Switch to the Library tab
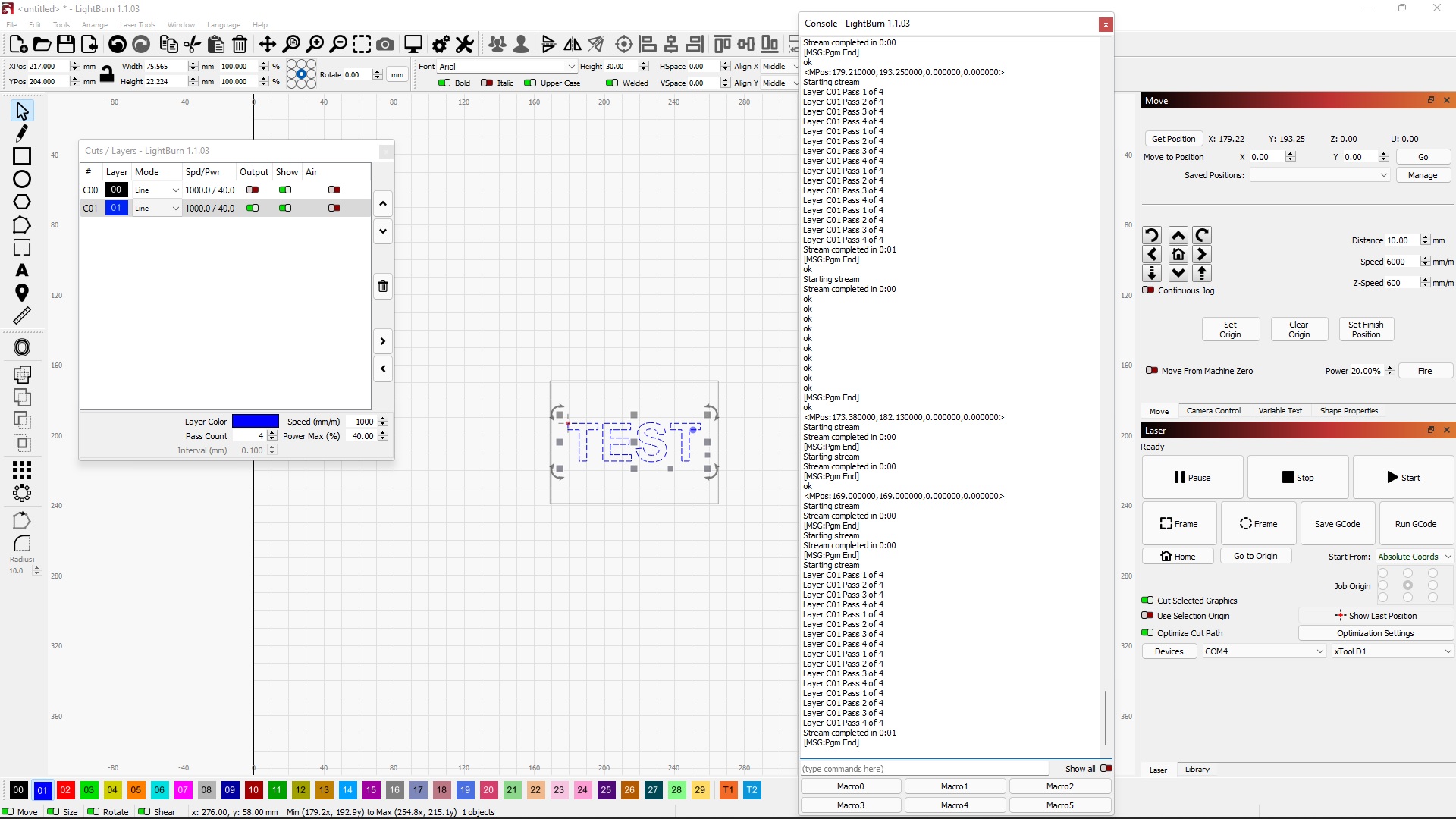Viewport: 1456px width, 819px height. point(1197,770)
